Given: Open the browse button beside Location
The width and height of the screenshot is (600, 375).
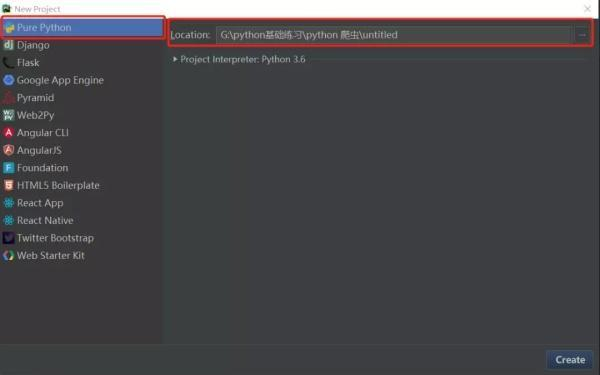Looking at the screenshot, I should pos(582,35).
